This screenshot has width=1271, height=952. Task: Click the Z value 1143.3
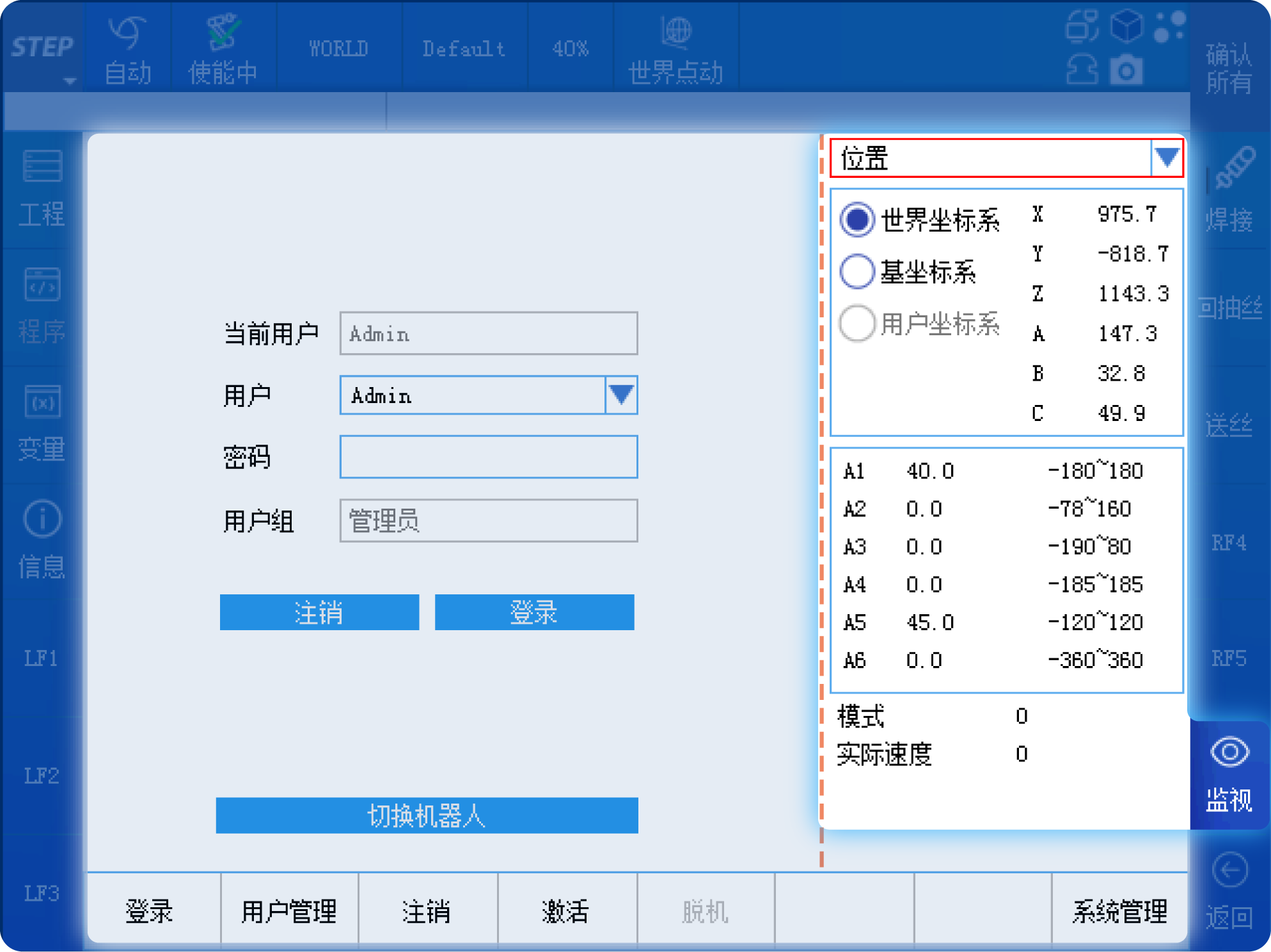tap(1133, 294)
